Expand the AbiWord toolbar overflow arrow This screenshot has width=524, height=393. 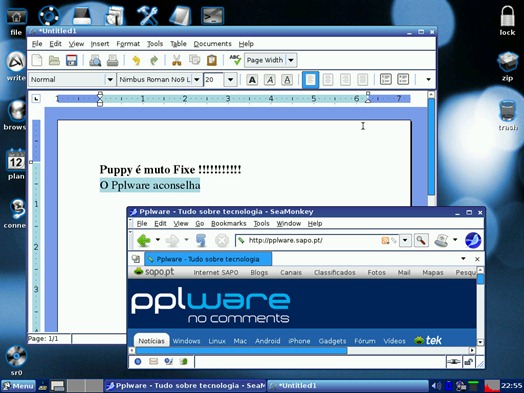pyautogui.click(x=428, y=80)
